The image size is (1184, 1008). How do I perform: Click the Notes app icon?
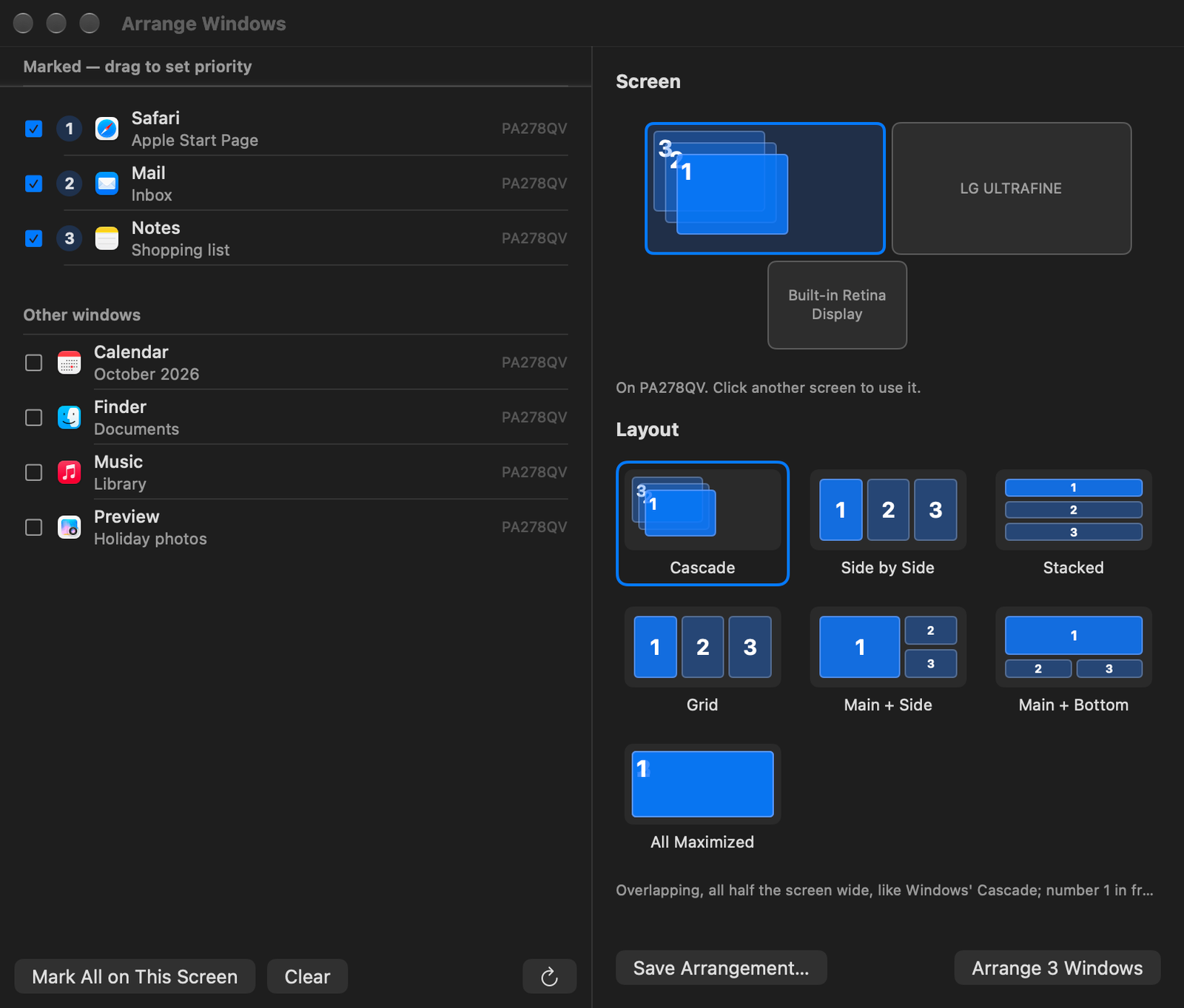click(x=107, y=238)
